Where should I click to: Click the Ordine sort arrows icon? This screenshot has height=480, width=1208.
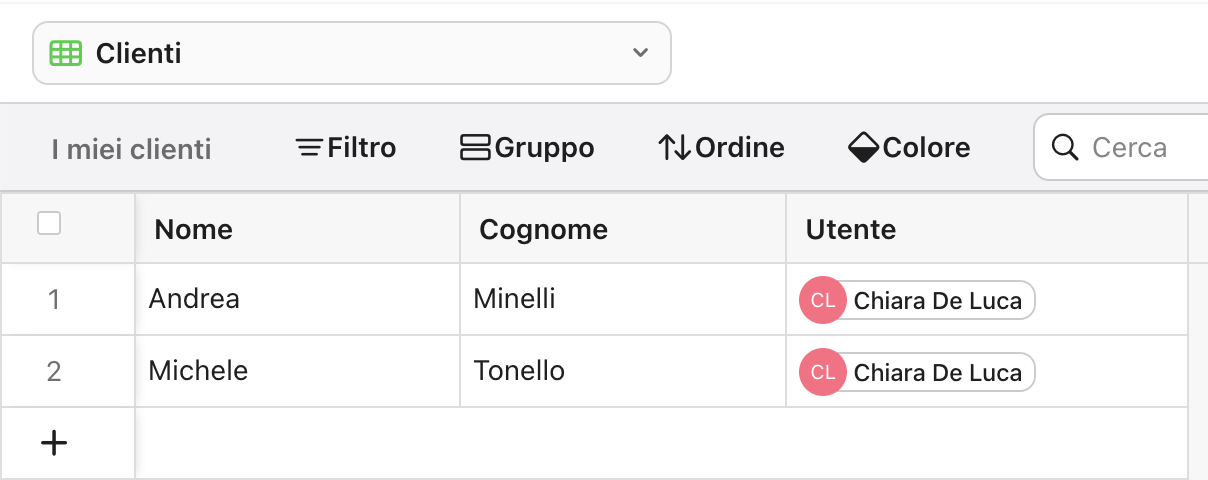pos(674,148)
